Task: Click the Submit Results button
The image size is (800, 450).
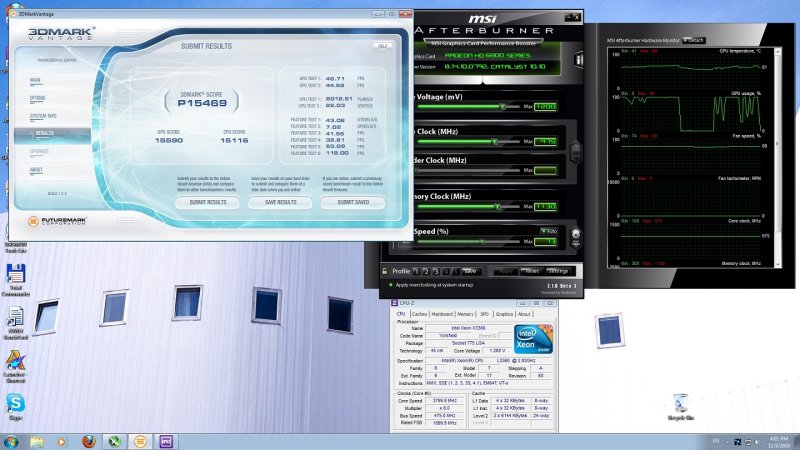Action: click(208, 203)
